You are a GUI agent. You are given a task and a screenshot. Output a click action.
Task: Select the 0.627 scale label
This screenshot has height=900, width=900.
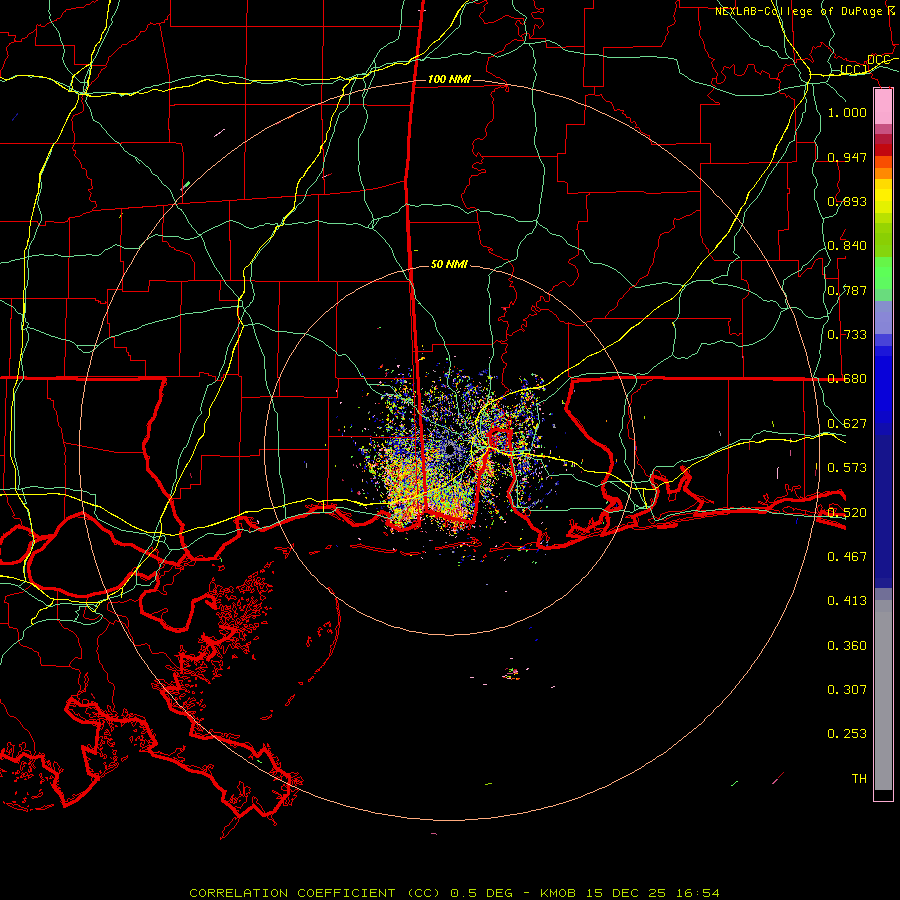coord(847,424)
